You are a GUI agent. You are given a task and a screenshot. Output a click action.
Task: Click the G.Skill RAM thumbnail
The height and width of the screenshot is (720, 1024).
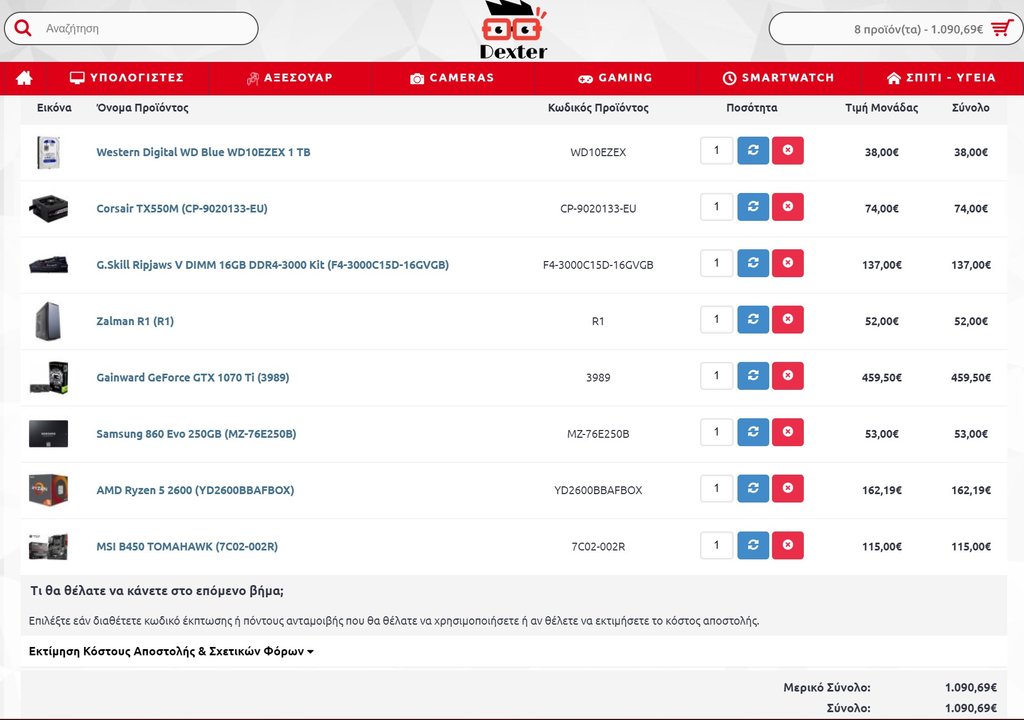[x=48, y=265]
